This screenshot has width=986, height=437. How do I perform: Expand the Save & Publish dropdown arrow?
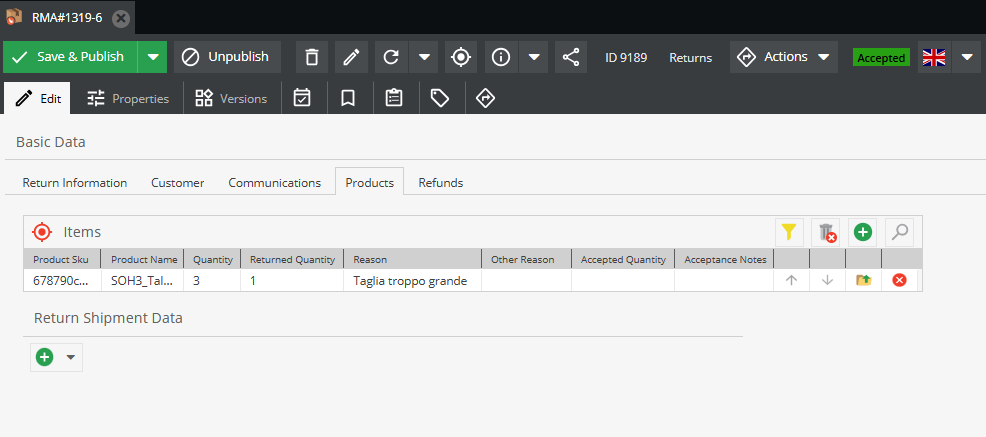[152, 57]
